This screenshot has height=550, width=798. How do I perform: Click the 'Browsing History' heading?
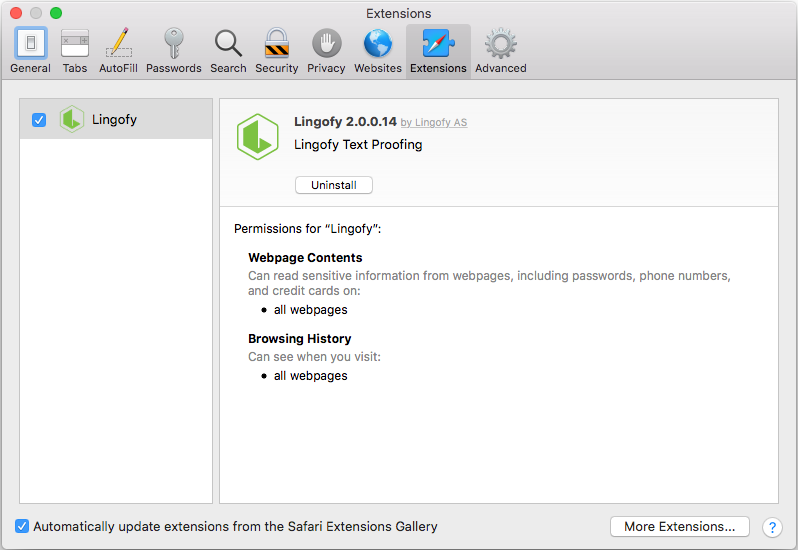pos(300,339)
